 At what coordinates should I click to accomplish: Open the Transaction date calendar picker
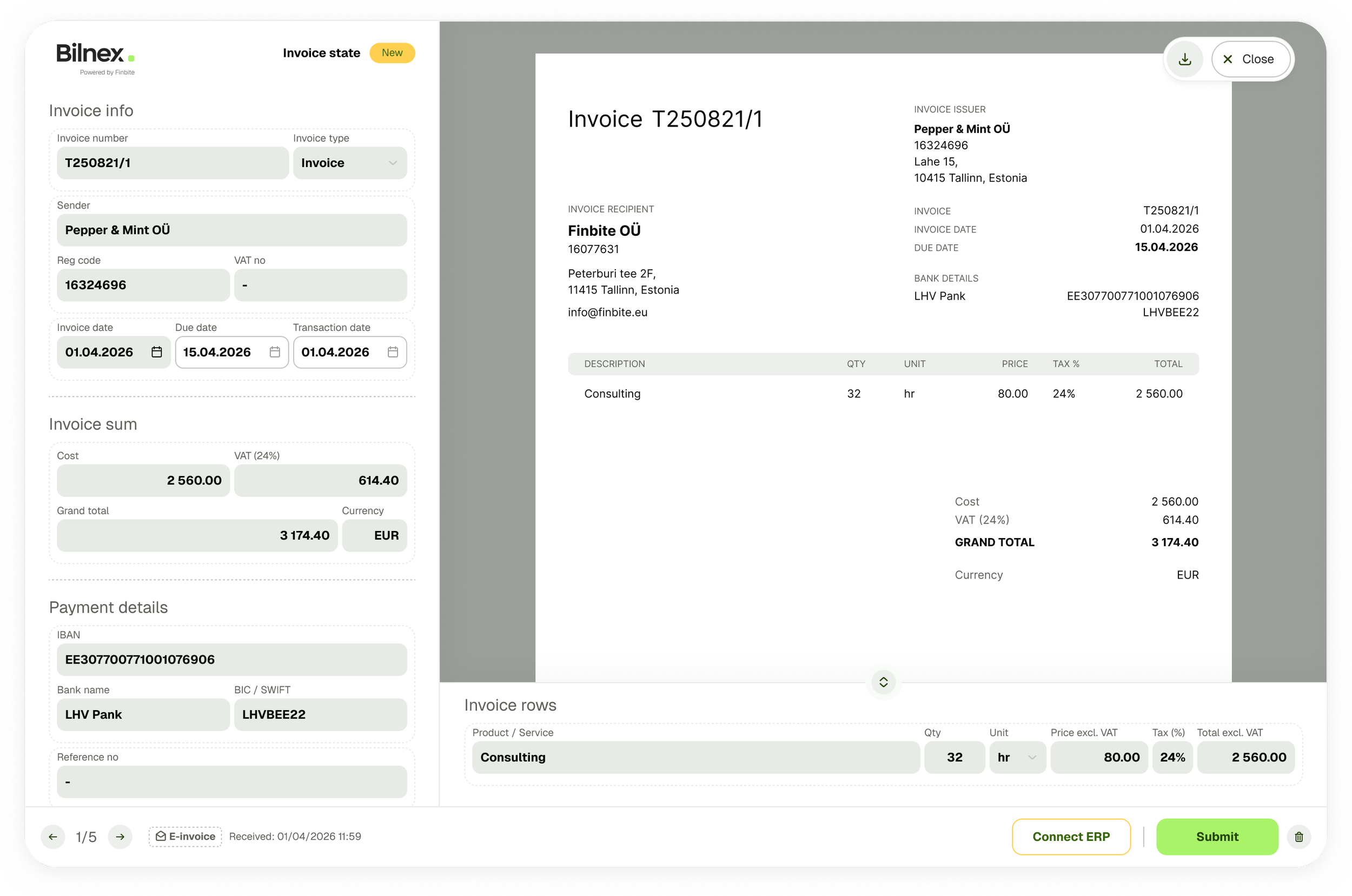[393, 352]
